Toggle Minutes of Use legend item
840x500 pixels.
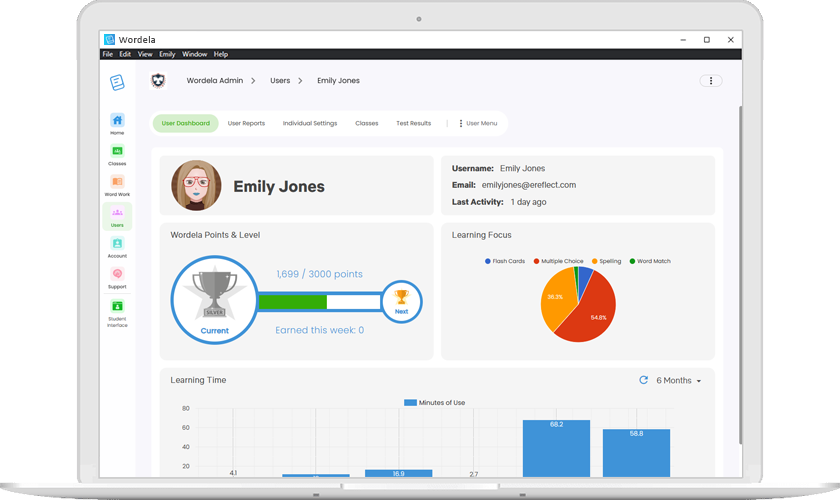point(434,402)
